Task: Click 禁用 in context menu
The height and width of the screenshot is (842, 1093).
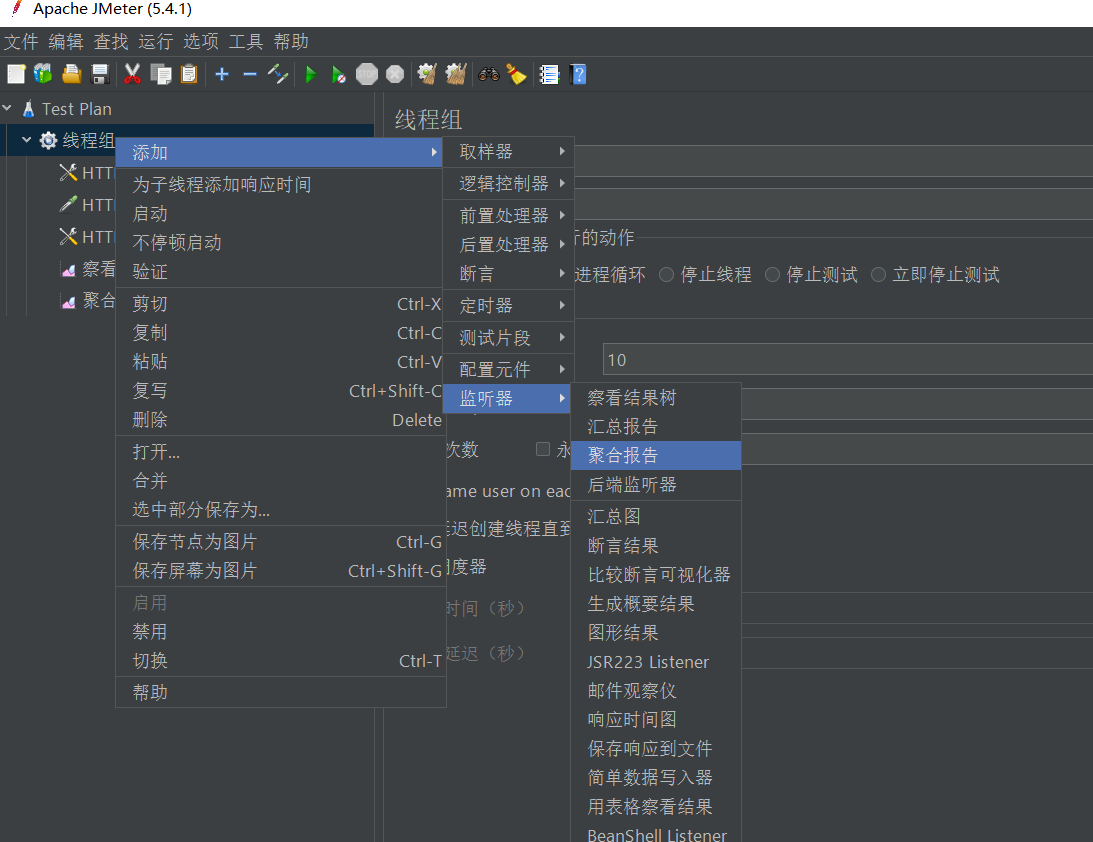Action: [280, 632]
